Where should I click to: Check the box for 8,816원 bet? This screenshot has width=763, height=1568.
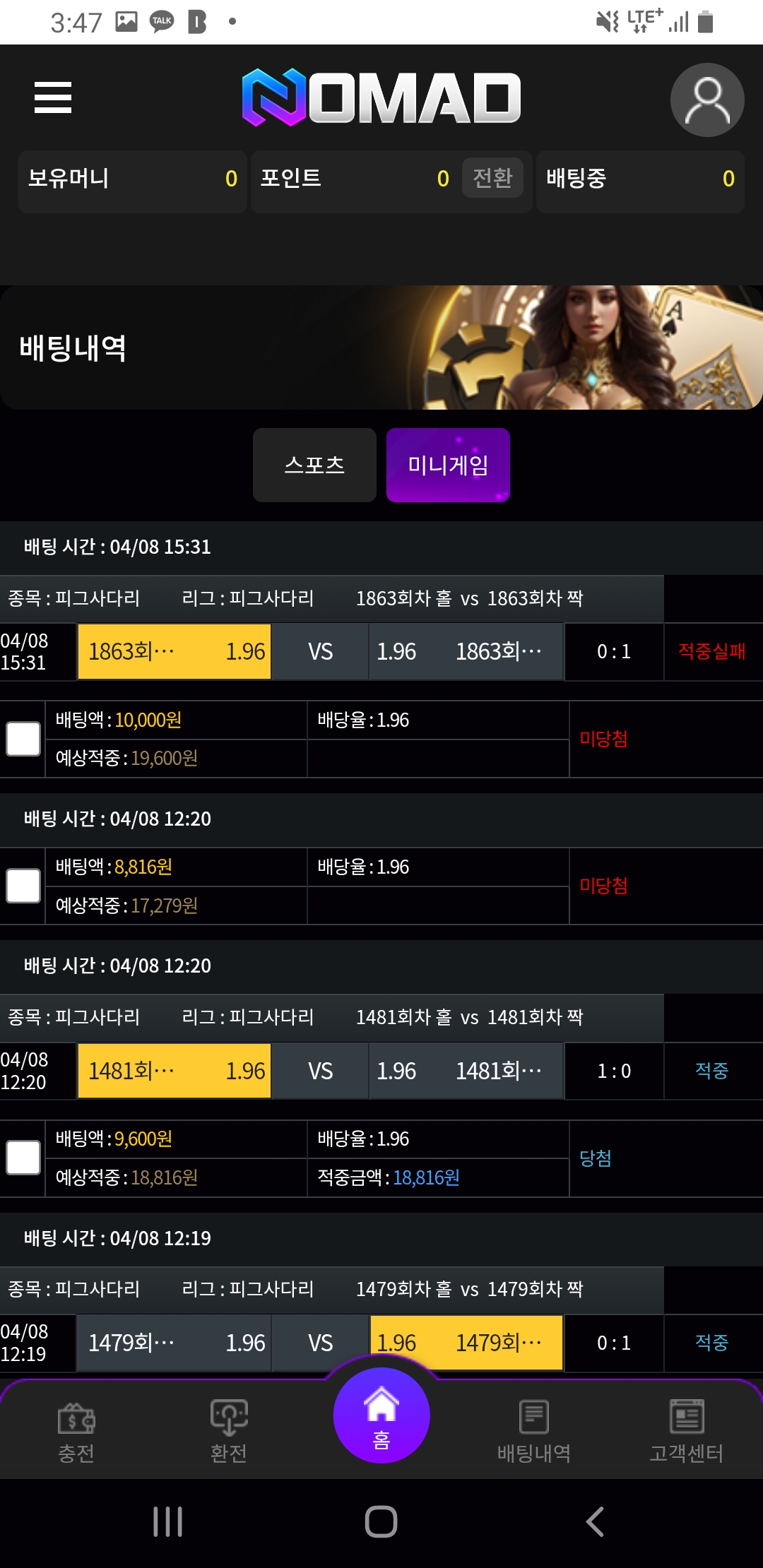click(x=23, y=886)
